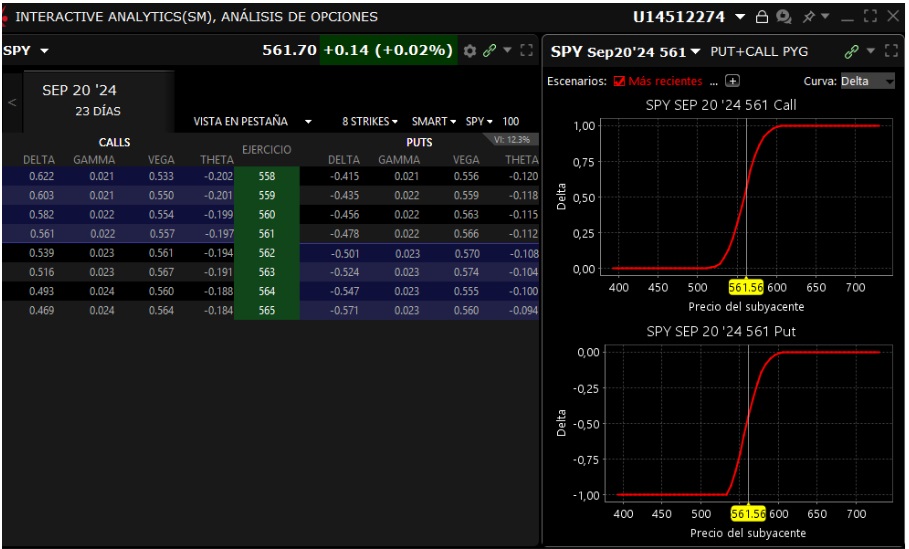The height and width of the screenshot is (549, 909).
Task: Click the pin icon in title bar
Action: (x=809, y=17)
